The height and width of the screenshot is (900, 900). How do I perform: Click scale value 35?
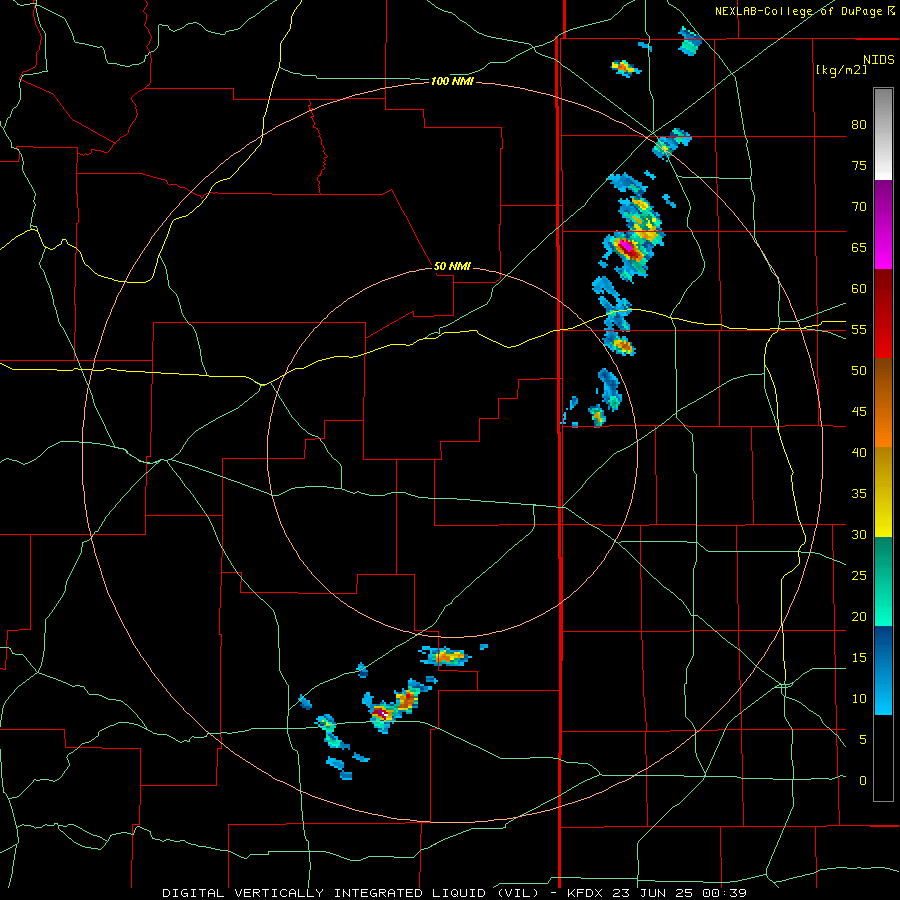coord(859,494)
